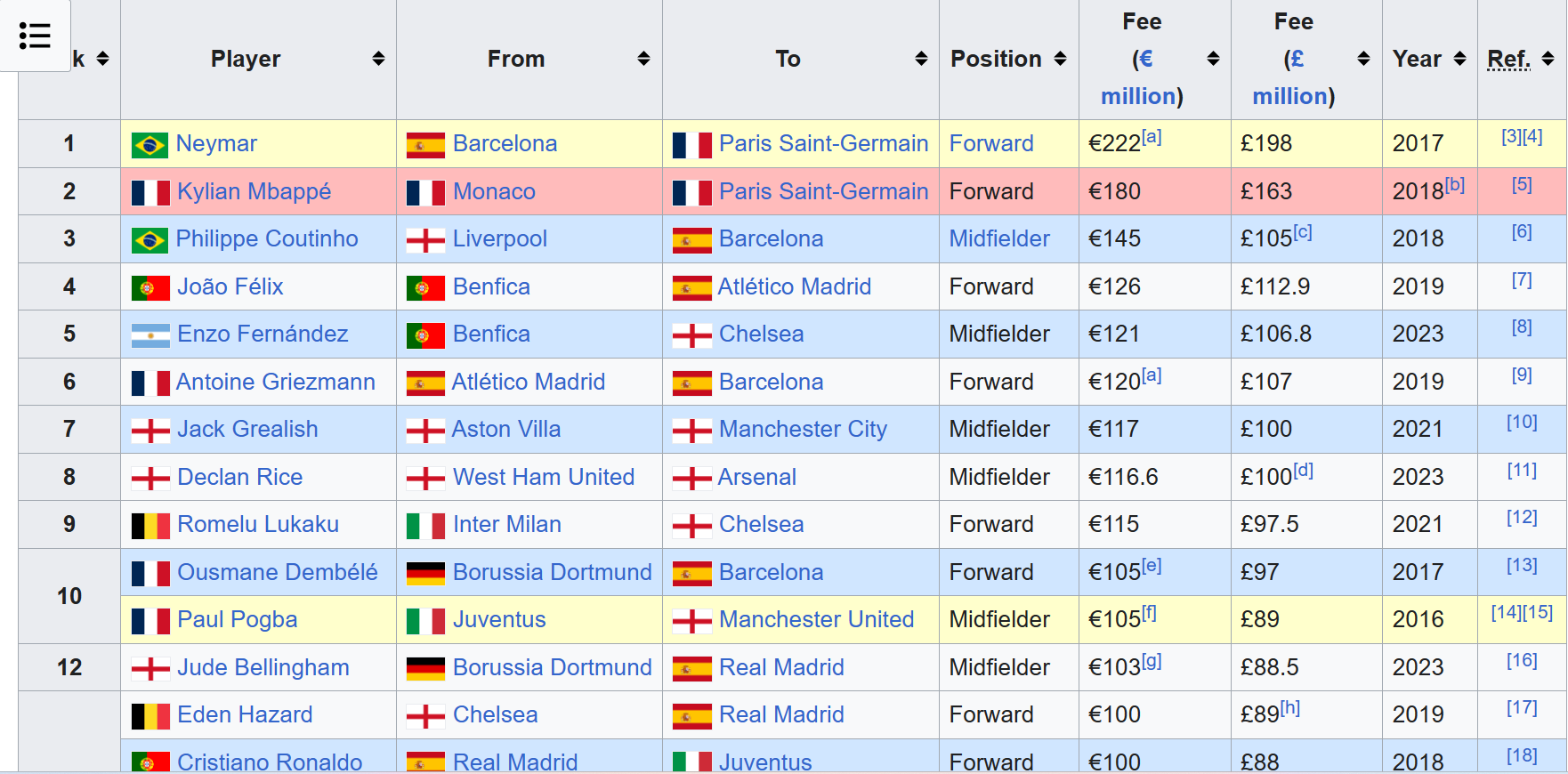Sort table by euro Fee arrows

[x=1213, y=59]
